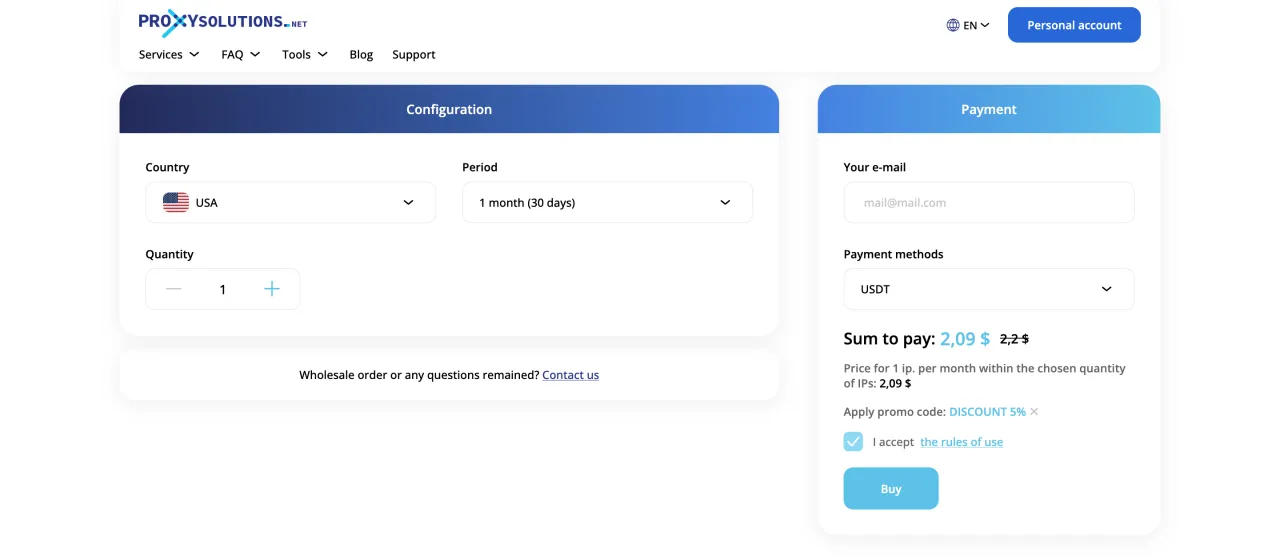Click the USA flag icon
This screenshot has height=557, width=1280.
(176, 202)
